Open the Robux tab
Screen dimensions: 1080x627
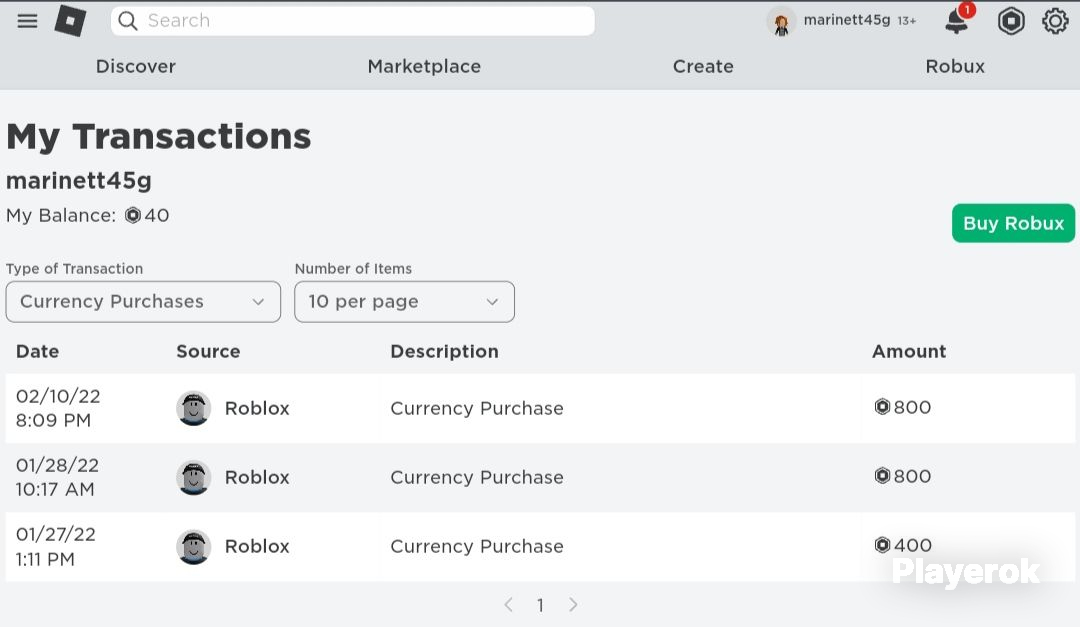coord(955,66)
